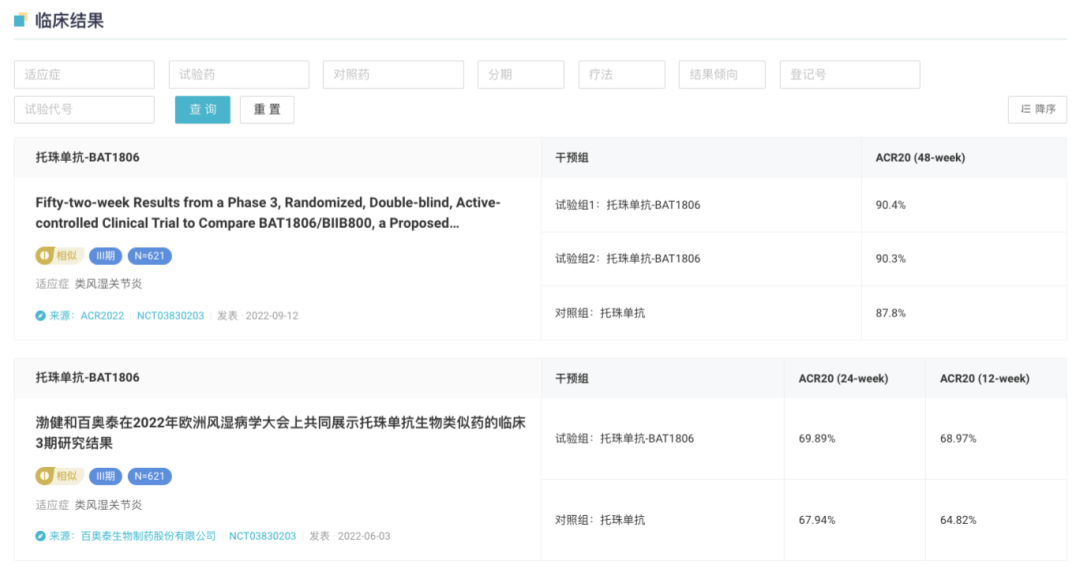Click the source check icon beside 百奥泰生物制药

(41, 536)
